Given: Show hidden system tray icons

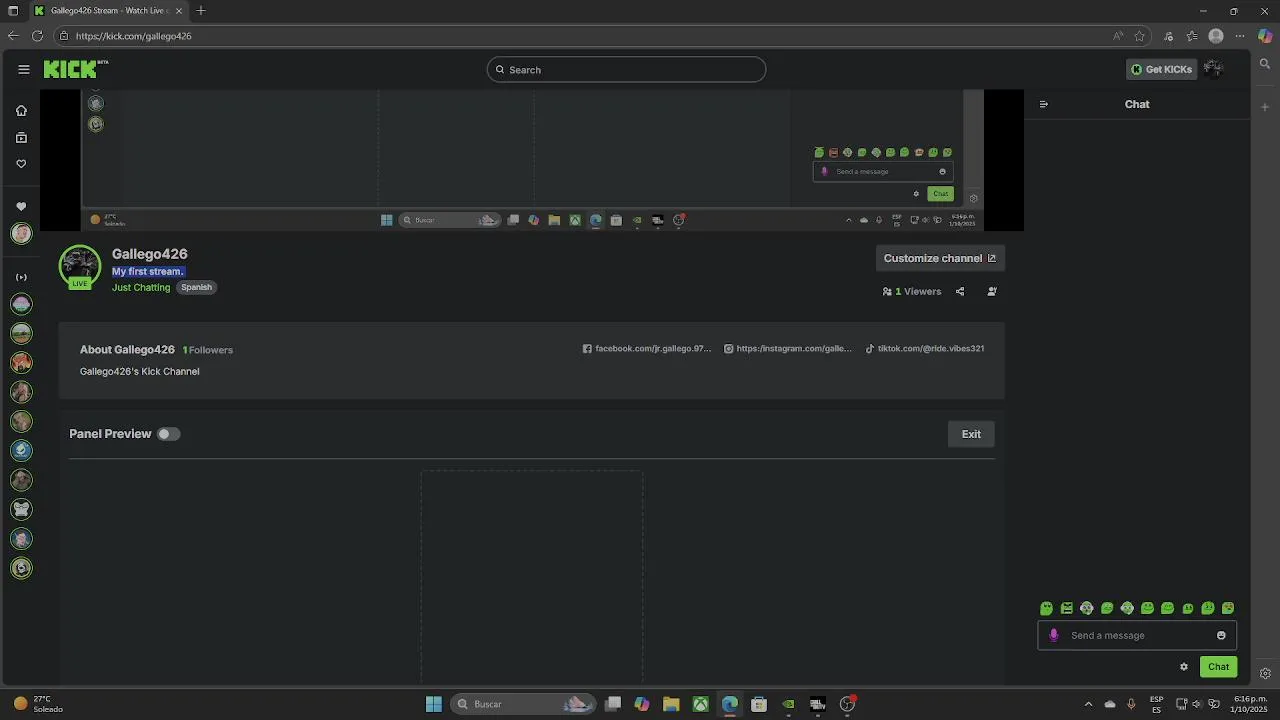Looking at the screenshot, I should click(1088, 704).
